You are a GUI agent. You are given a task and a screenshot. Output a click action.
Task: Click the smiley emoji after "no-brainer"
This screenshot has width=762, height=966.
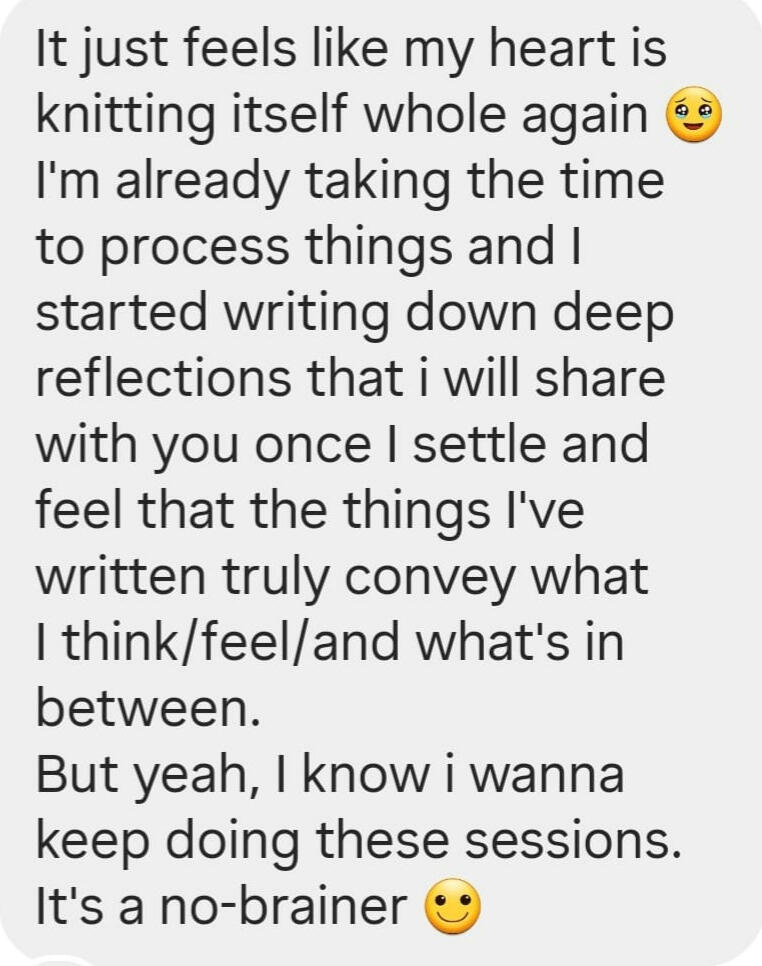pos(453,908)
